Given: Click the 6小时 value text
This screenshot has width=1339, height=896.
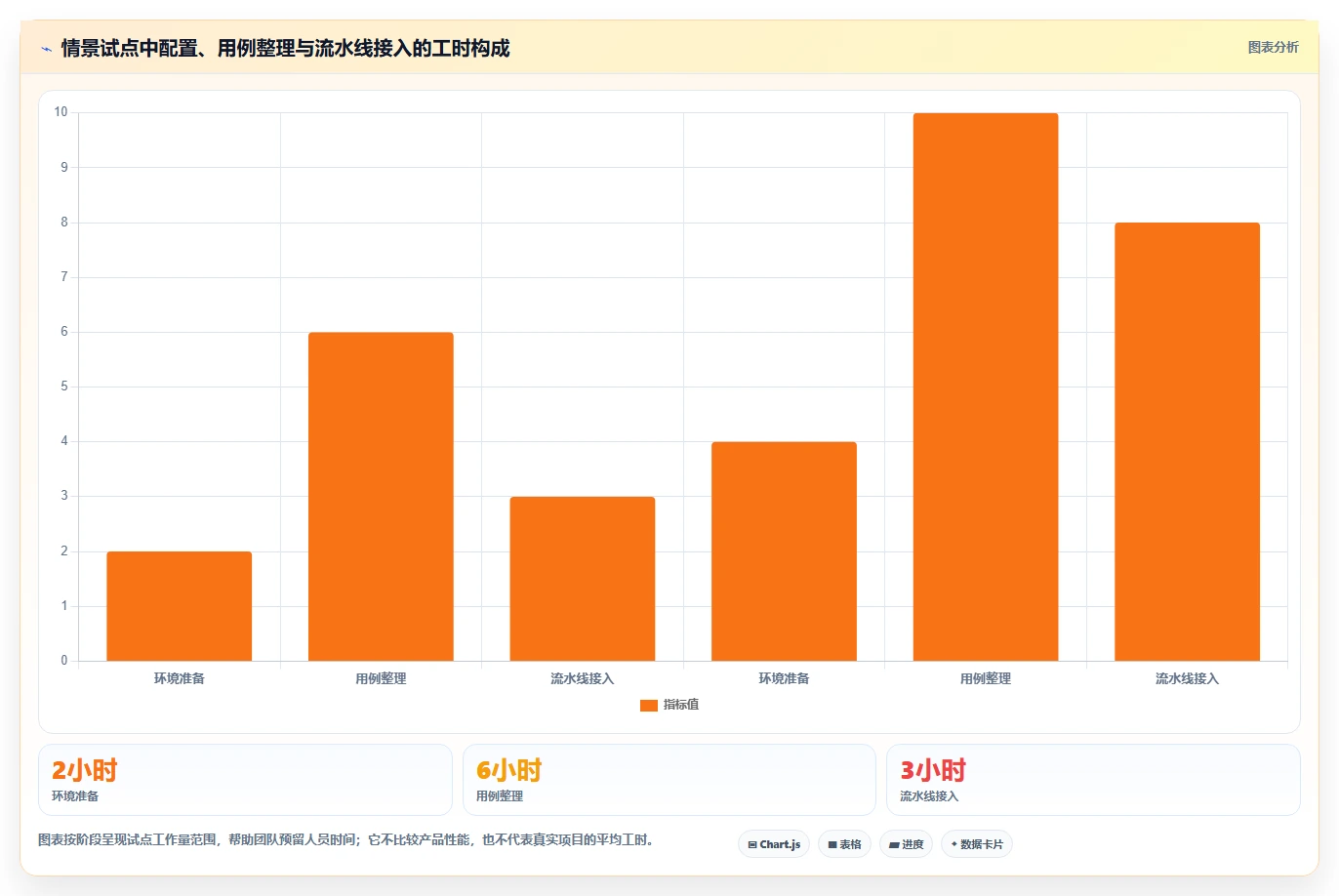Looking at the screenshot, I should point(508,770).
